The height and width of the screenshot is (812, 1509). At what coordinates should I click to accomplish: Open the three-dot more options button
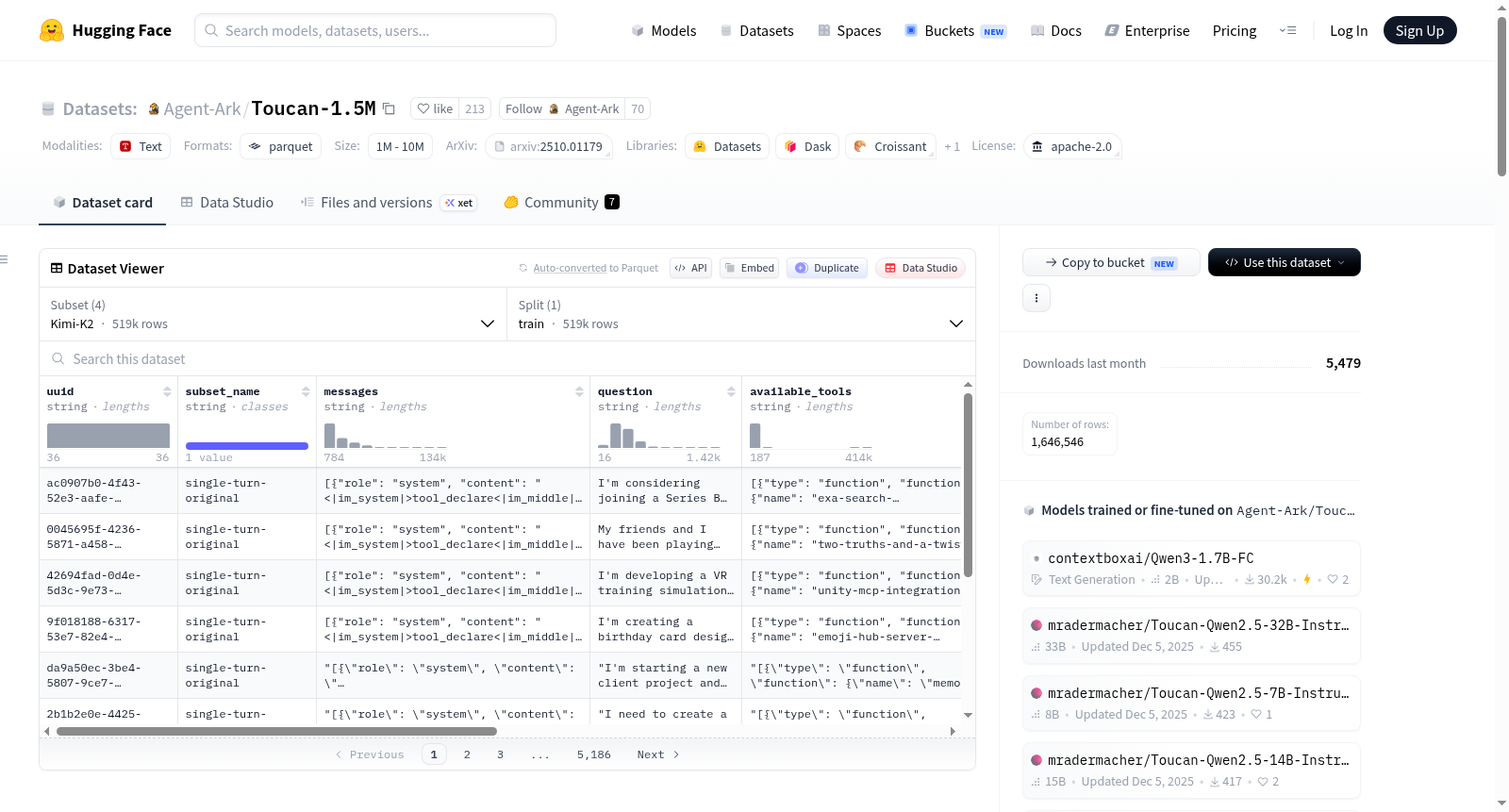[x=1036, y=298]
